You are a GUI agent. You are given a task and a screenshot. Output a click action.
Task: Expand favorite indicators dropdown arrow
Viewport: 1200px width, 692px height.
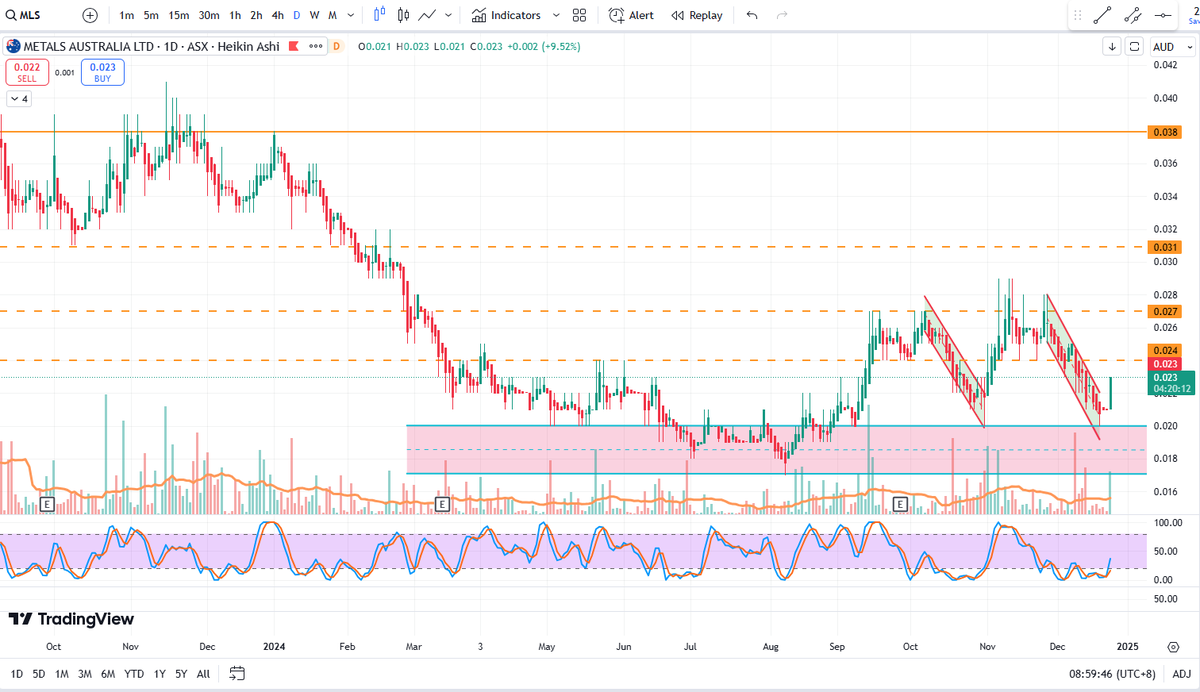tap(555, 15)
